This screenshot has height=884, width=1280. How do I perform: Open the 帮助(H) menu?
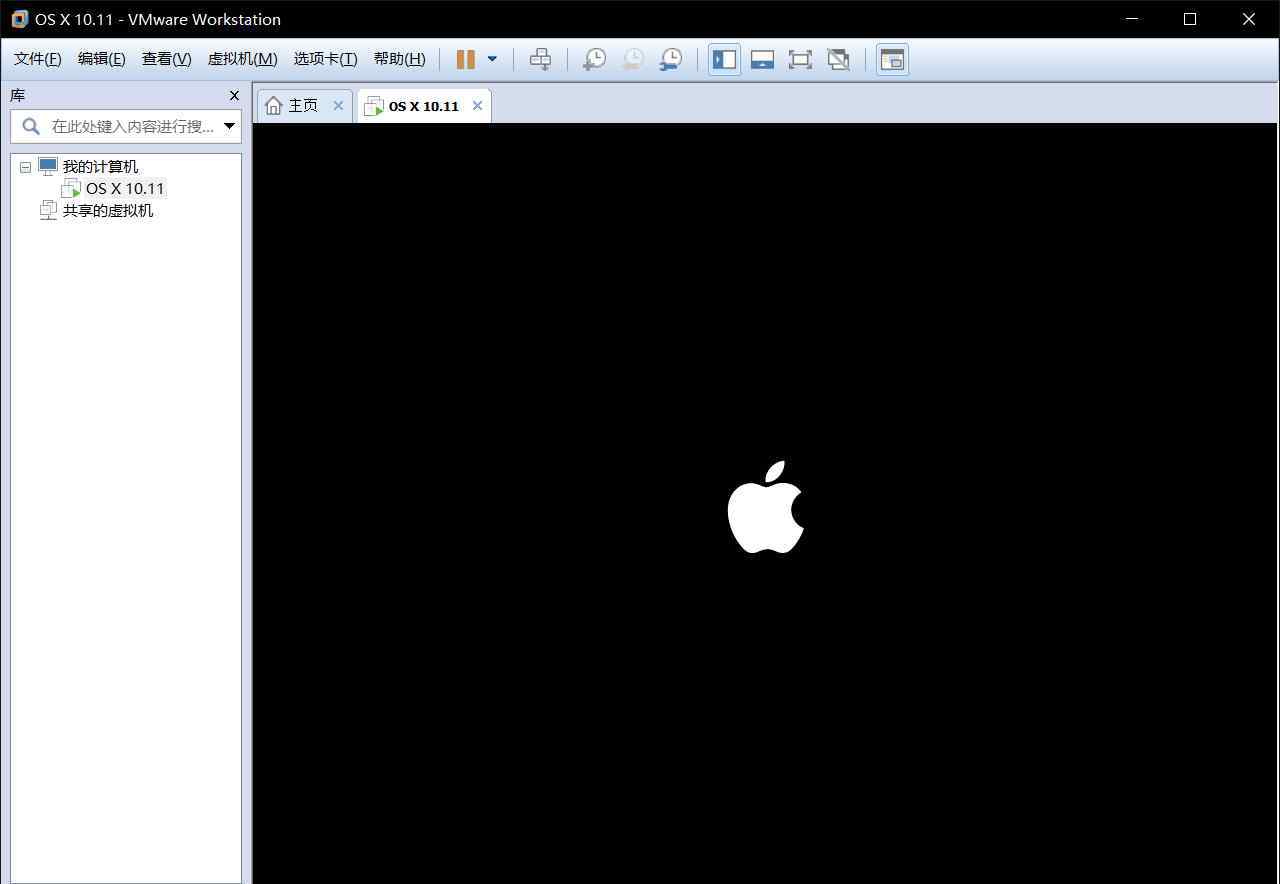(399, 59)
